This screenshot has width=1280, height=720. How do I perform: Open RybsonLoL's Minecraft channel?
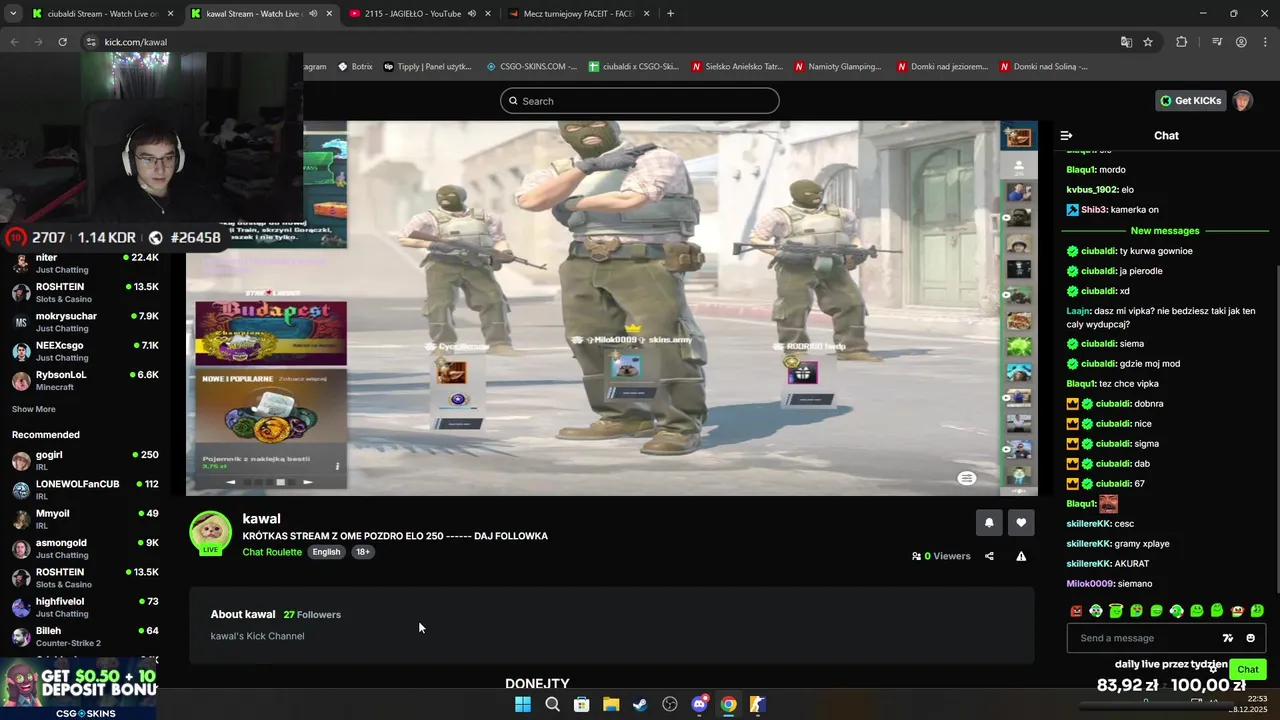click(85, 380)
